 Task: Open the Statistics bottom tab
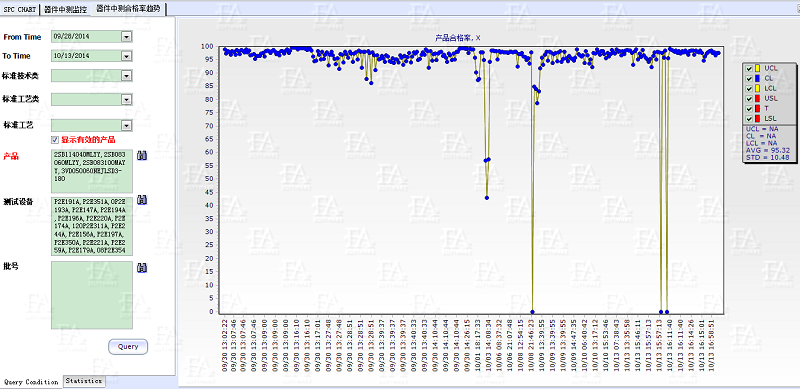84,381
